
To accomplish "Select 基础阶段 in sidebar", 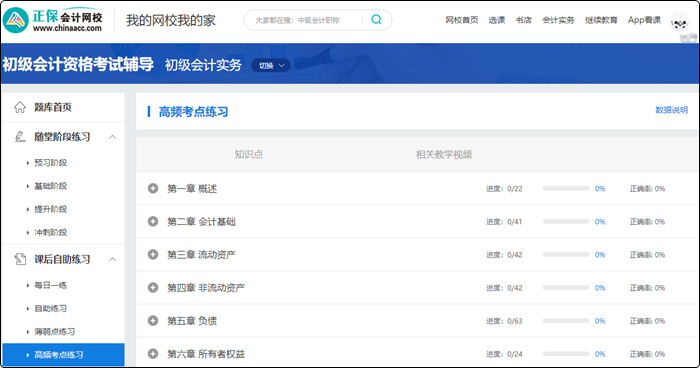I will [x=50, y=186].
